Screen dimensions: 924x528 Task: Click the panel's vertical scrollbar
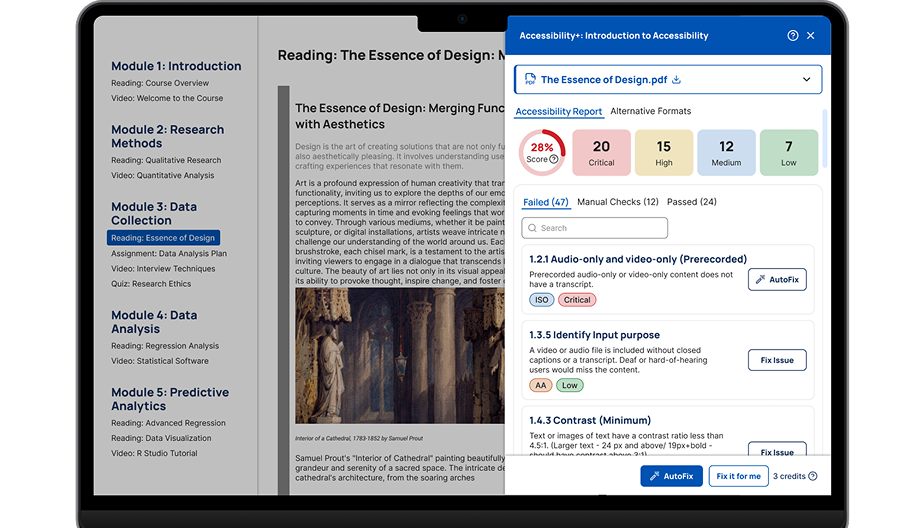click(824, 138)
